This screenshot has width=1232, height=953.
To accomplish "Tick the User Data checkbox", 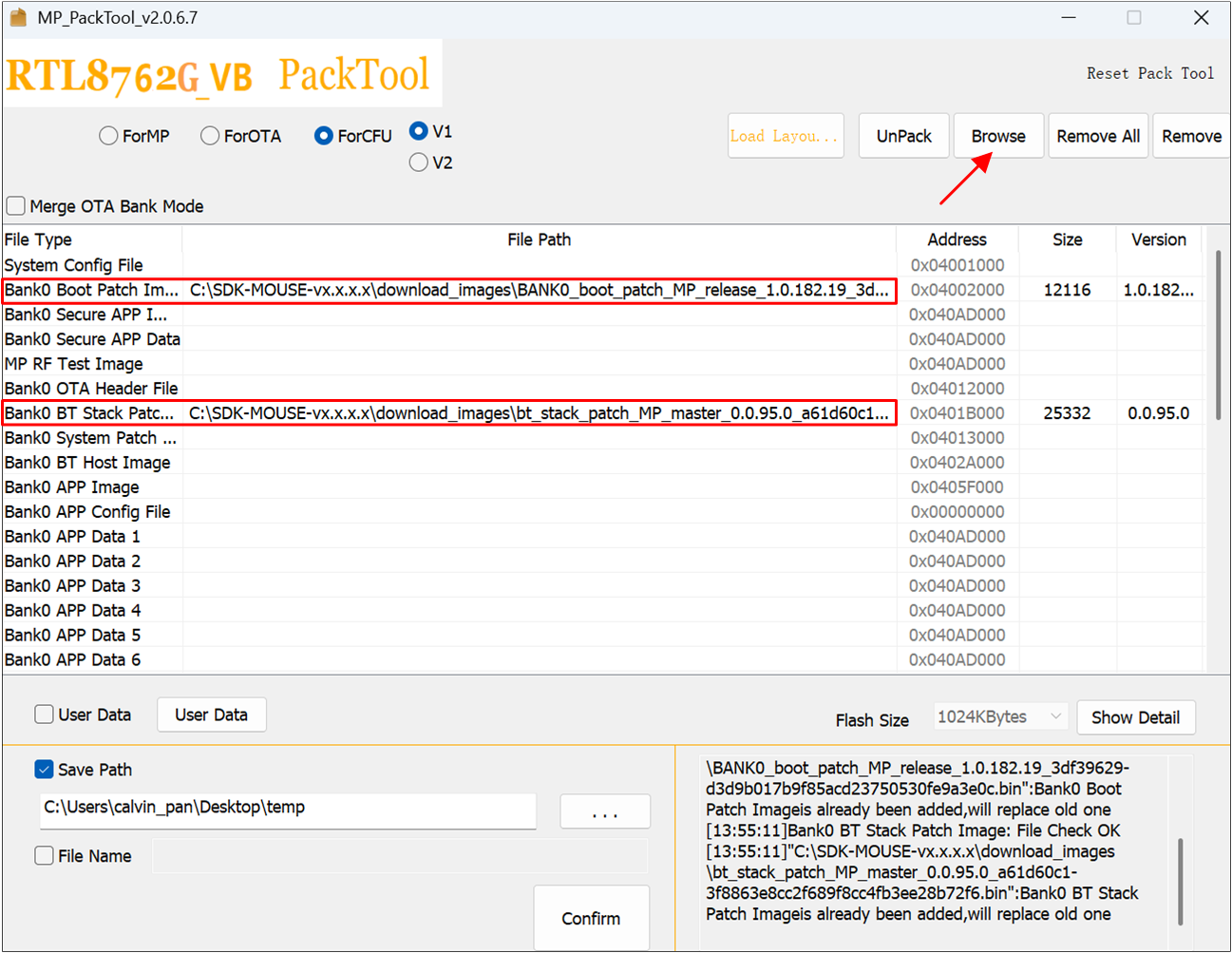I will point(45,715).
